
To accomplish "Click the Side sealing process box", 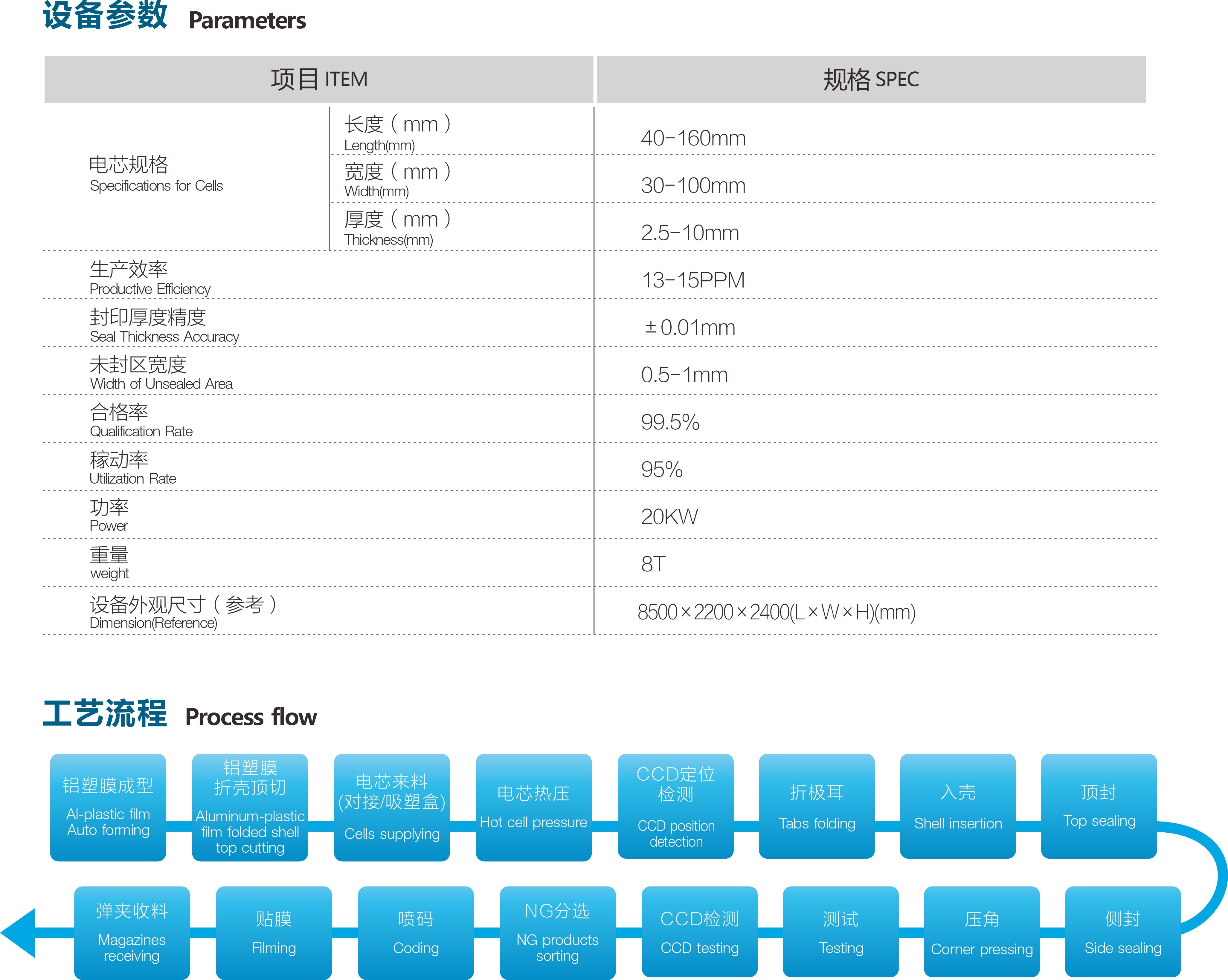I will [1123, 932].
